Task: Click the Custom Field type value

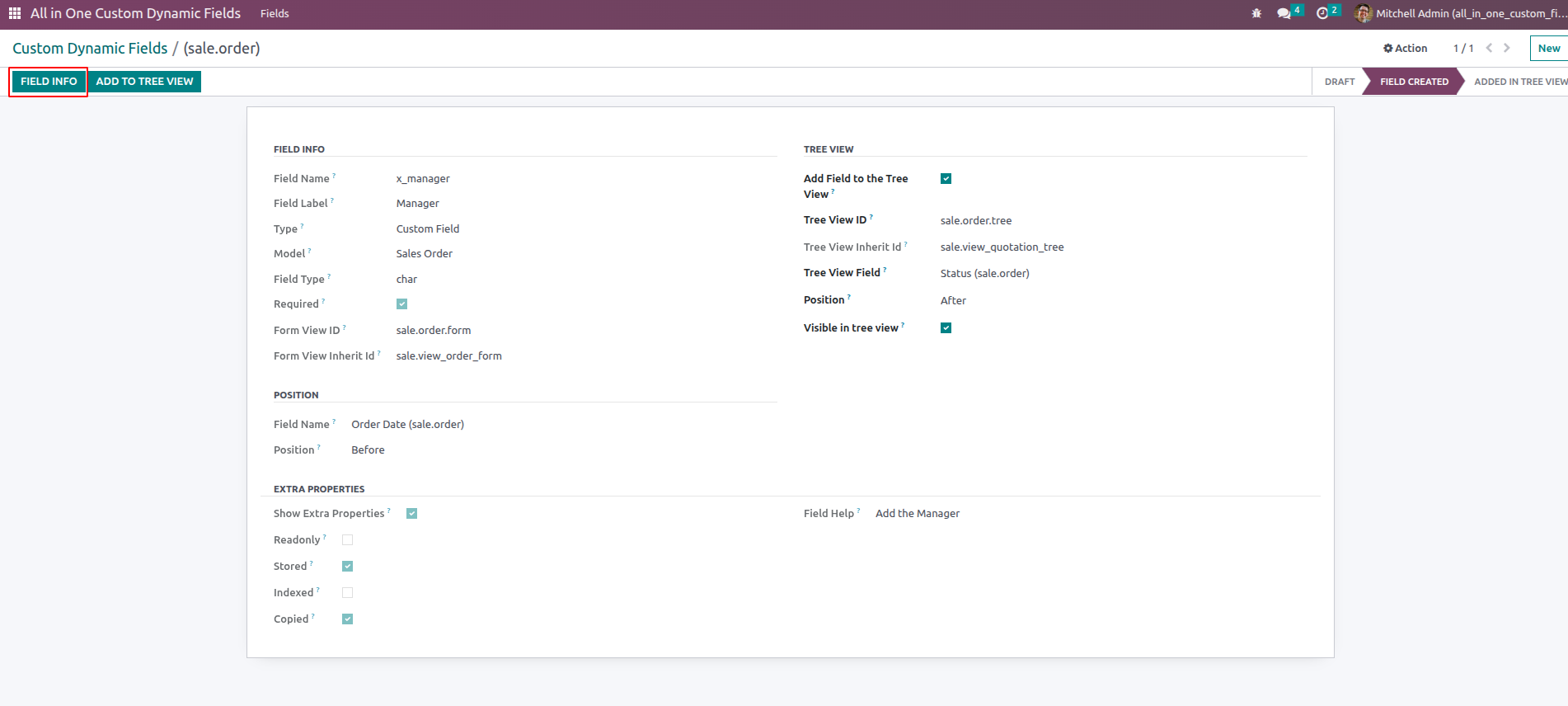Action: coord(428,228)
